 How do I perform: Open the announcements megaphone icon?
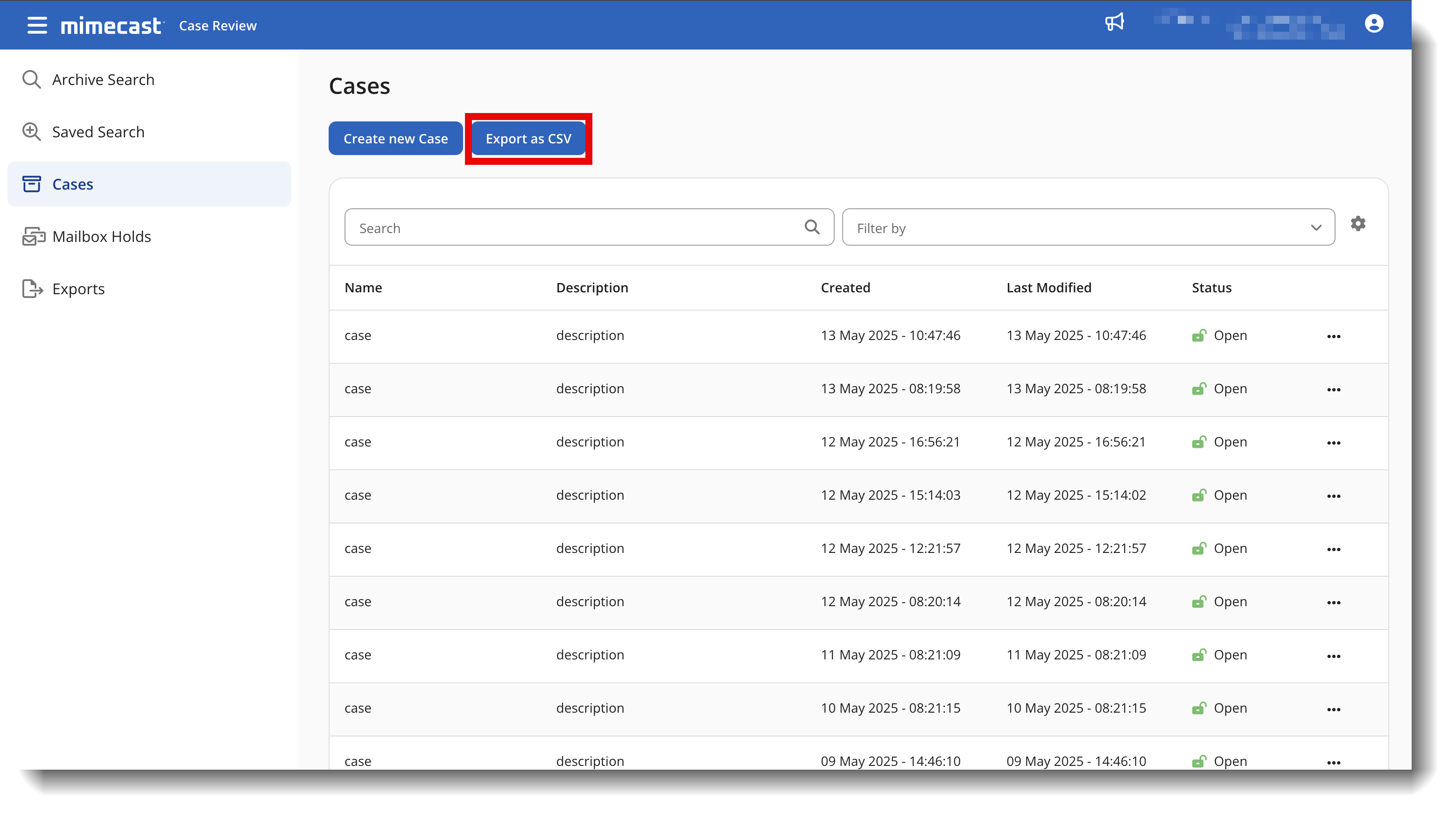click(1115, 22)
